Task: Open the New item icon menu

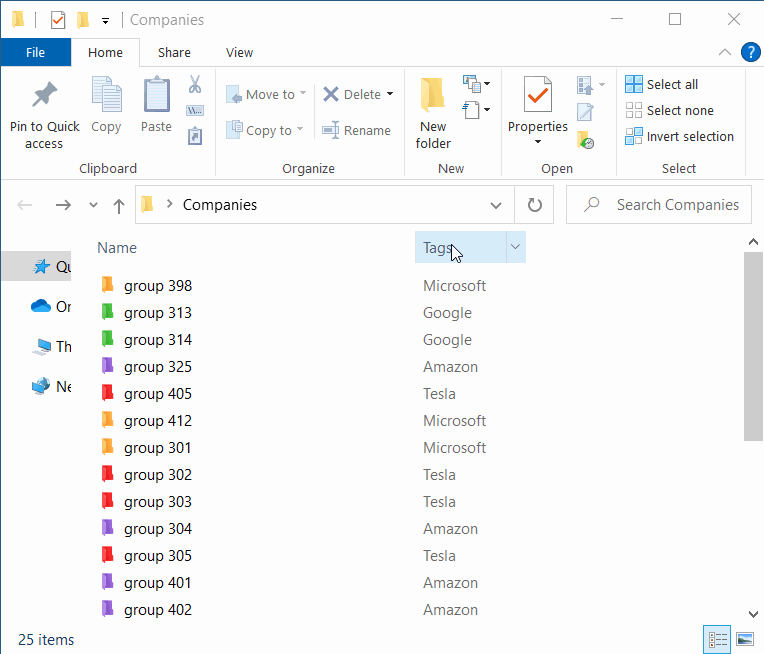Action: coord(476,84)
